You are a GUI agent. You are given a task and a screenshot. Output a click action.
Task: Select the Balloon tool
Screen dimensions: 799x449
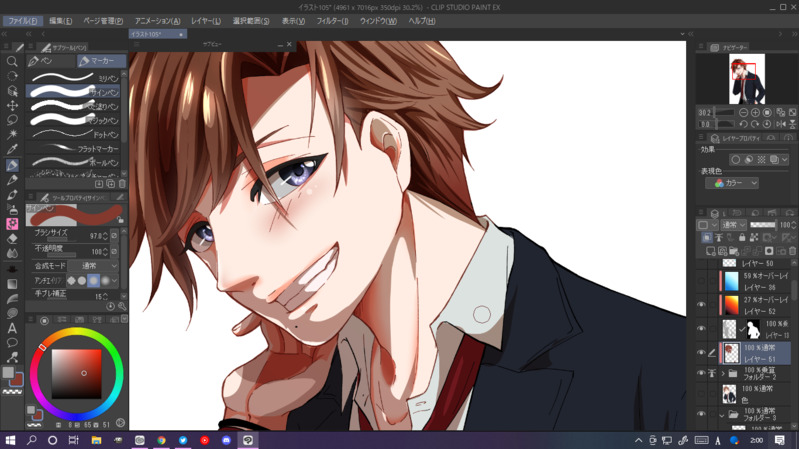(x=12, y=342)
